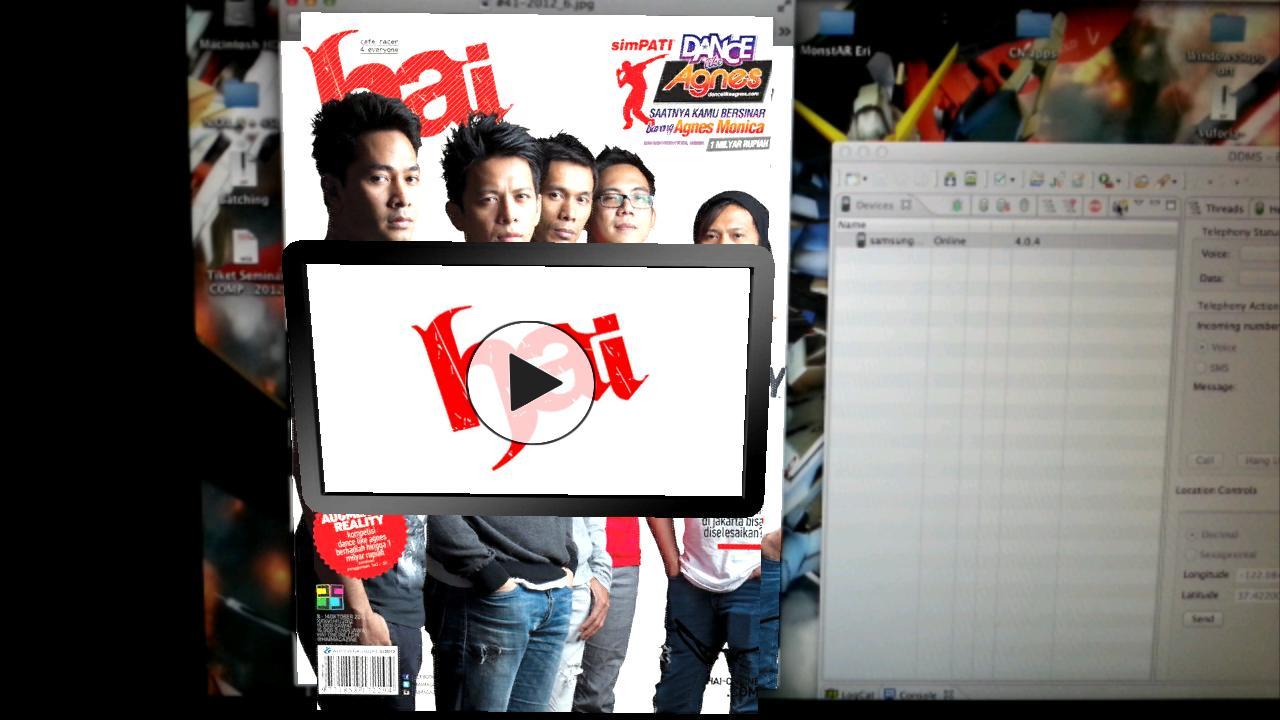Click the Longitude input field
This screenshot has height=720, width=1280.
point(1258,575)
